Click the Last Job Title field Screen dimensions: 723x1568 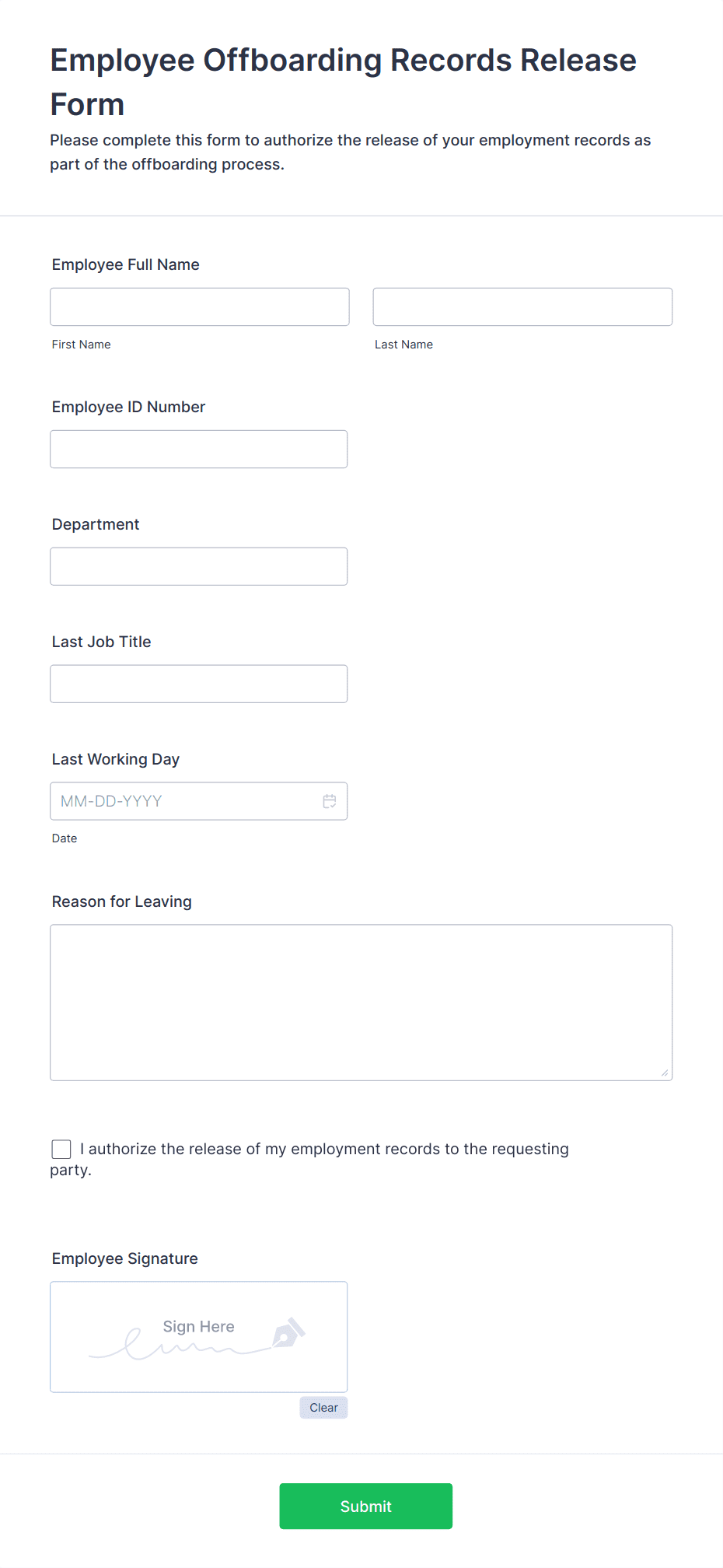coord(199,684)
